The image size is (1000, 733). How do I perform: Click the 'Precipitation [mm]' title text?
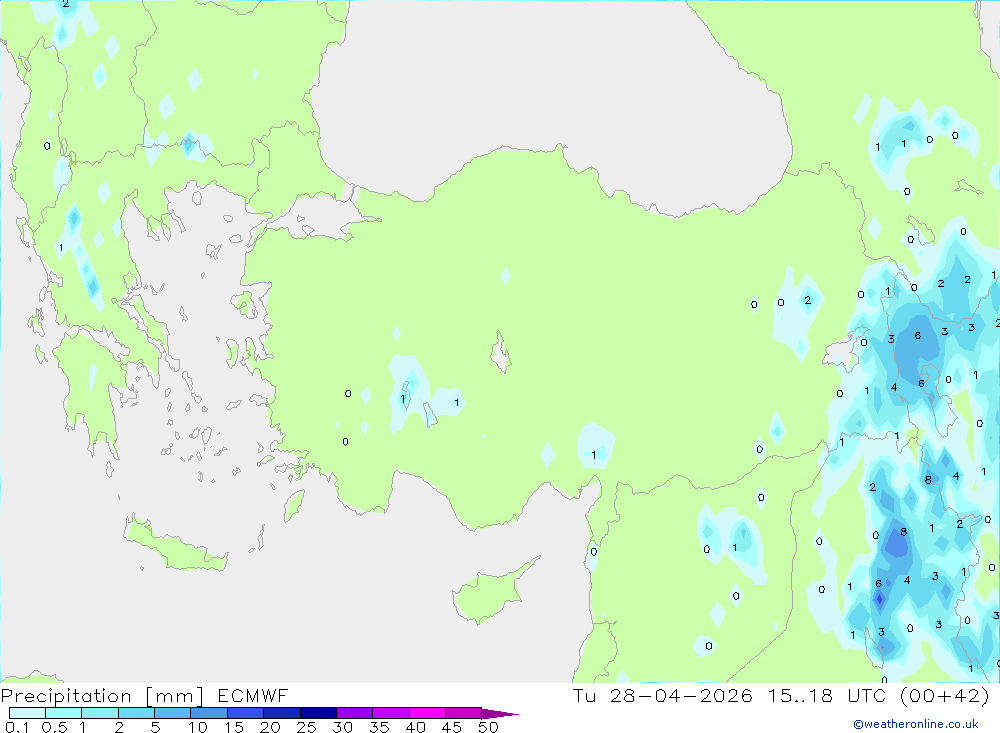(102, 696)
